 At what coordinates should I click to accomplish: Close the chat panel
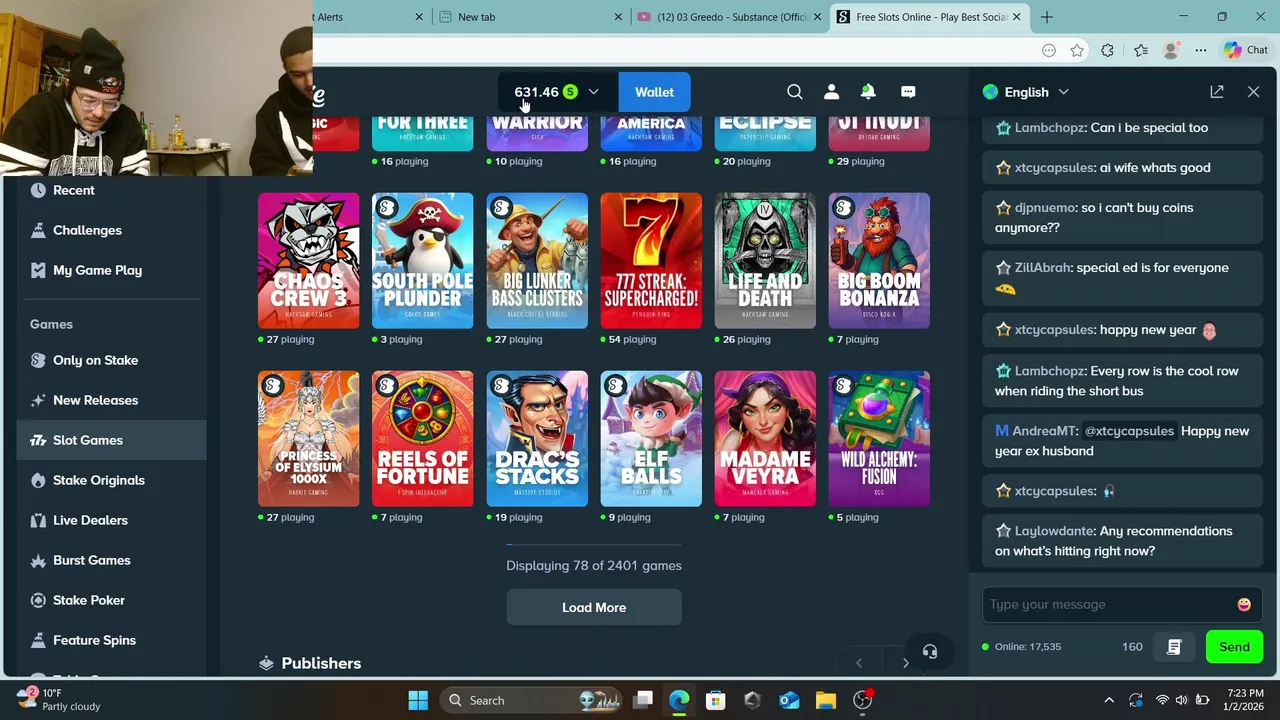pyautogui.click(x=1254, y=92)
